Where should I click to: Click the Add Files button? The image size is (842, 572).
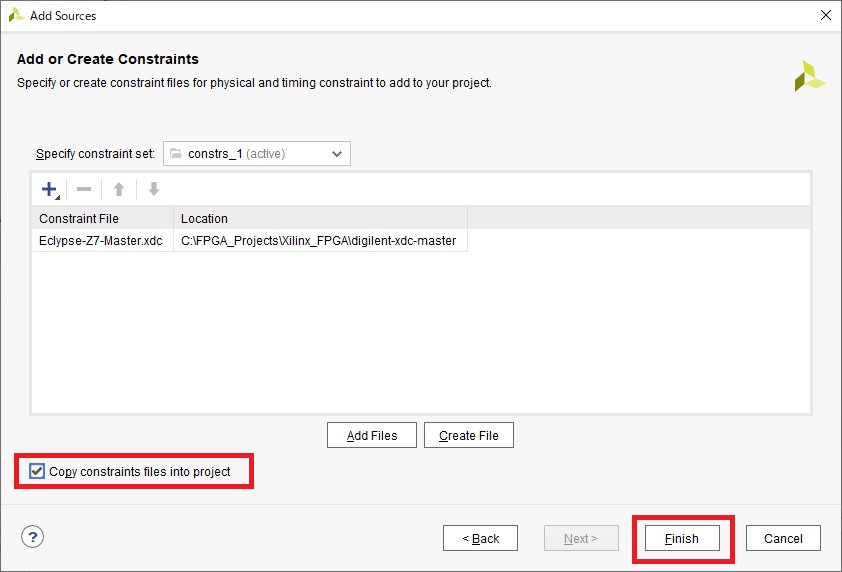[372, 435]
